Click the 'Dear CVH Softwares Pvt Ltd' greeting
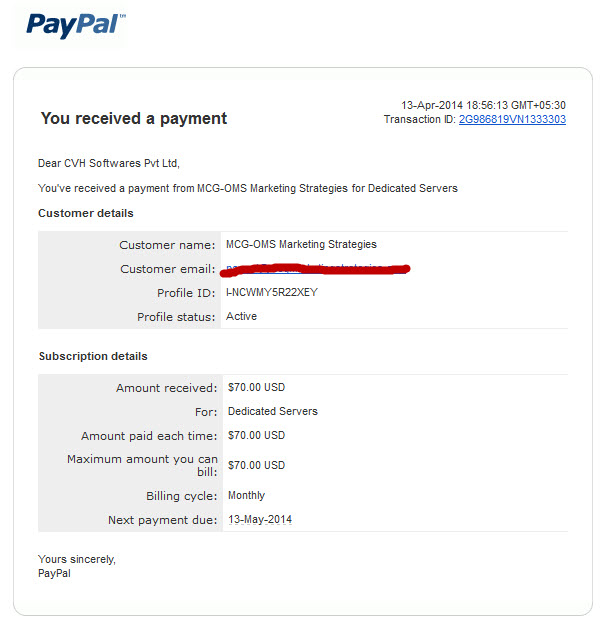 tap(109, 163)
